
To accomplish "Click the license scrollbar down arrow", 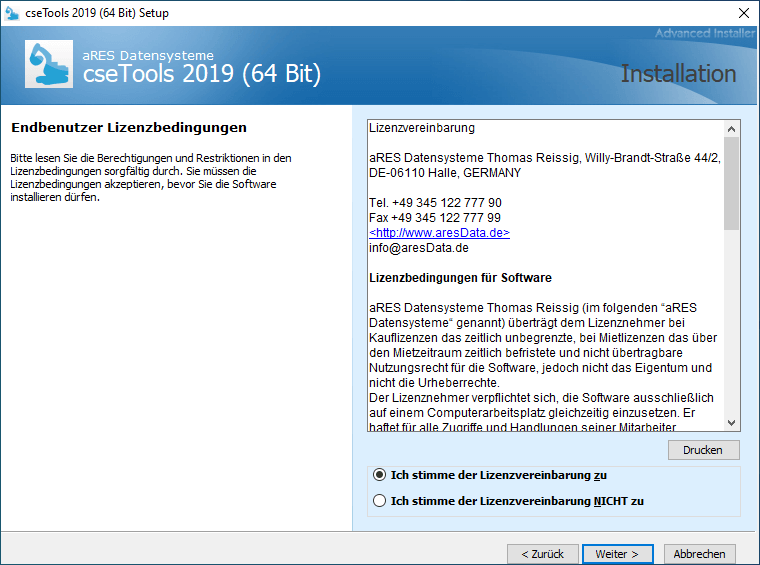I will tap(731, 423).
